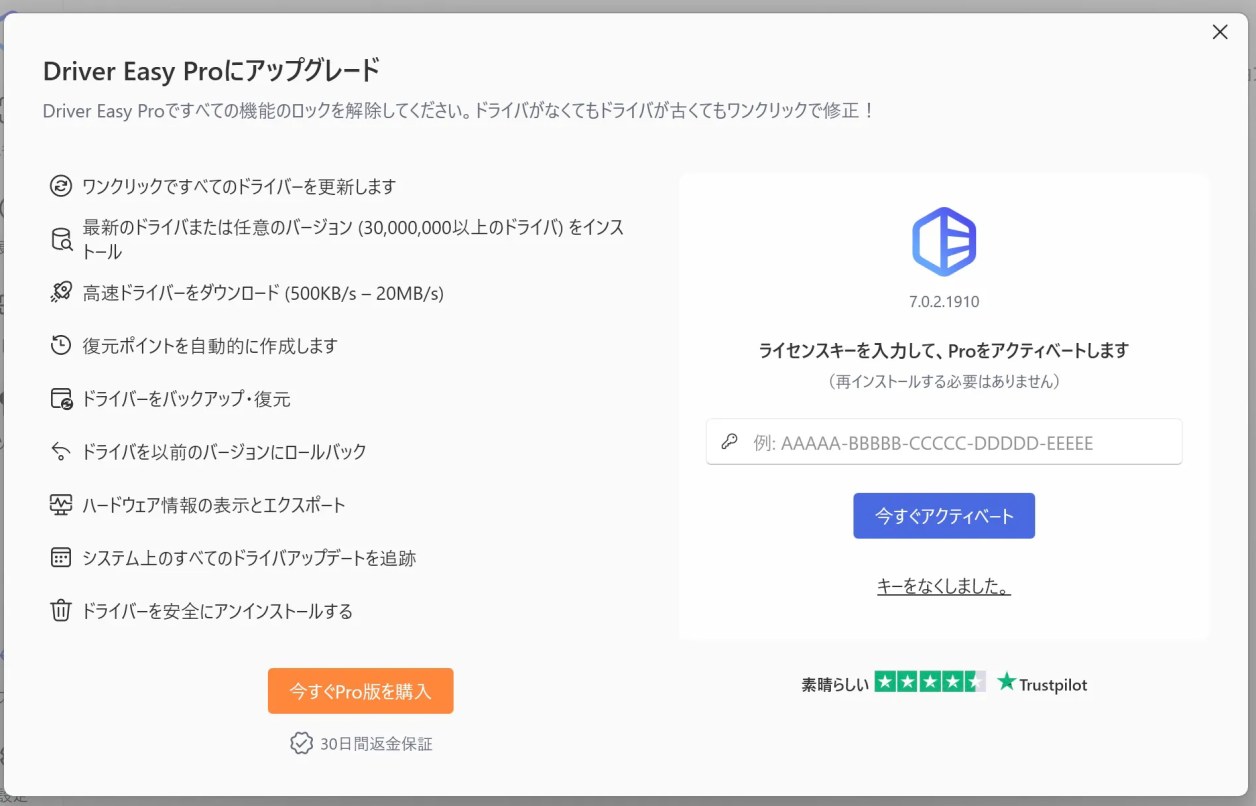Click the Trustpilot star rating
This screenshot has width=1256, height=806.
[x=930, y=682]
